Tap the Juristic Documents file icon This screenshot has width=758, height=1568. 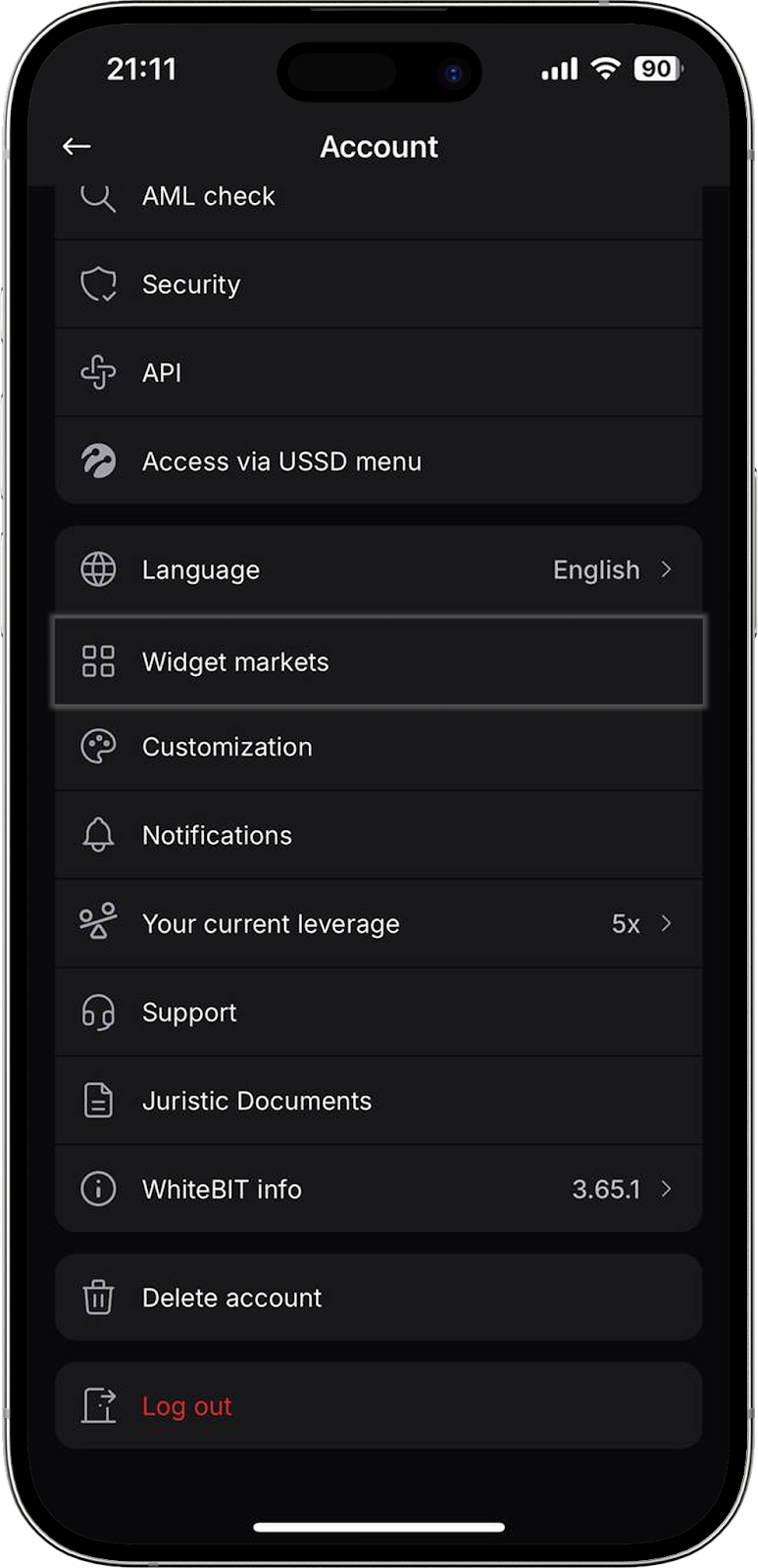coord(98,1101)
